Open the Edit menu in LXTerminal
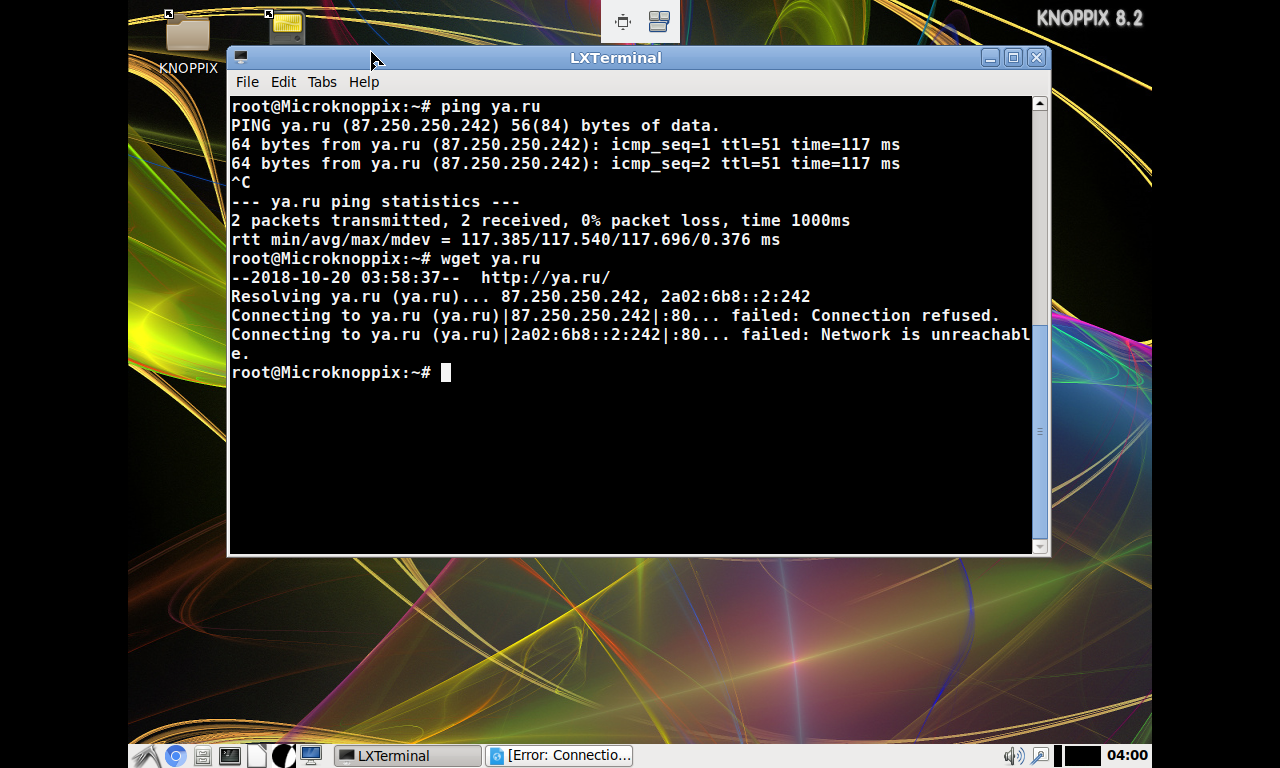This screenshot has width=1280, height=768. pos(283,82)
